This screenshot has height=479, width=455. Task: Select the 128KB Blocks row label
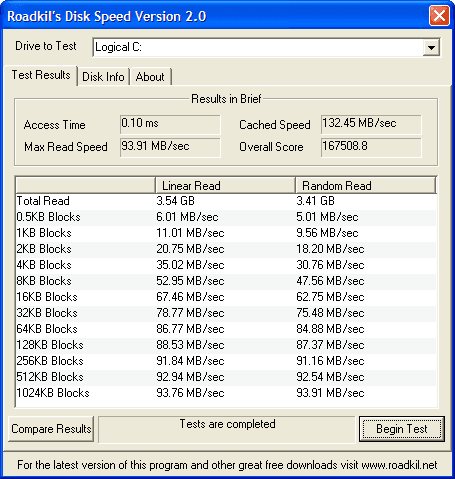[50, 345]
